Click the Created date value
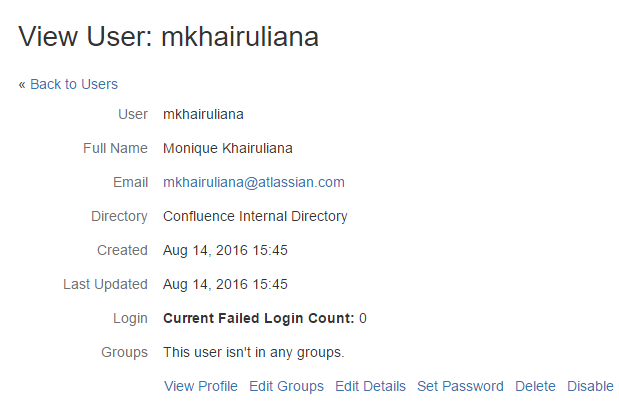This screenshot has width=619, height=414. click(x=225, y=250)
